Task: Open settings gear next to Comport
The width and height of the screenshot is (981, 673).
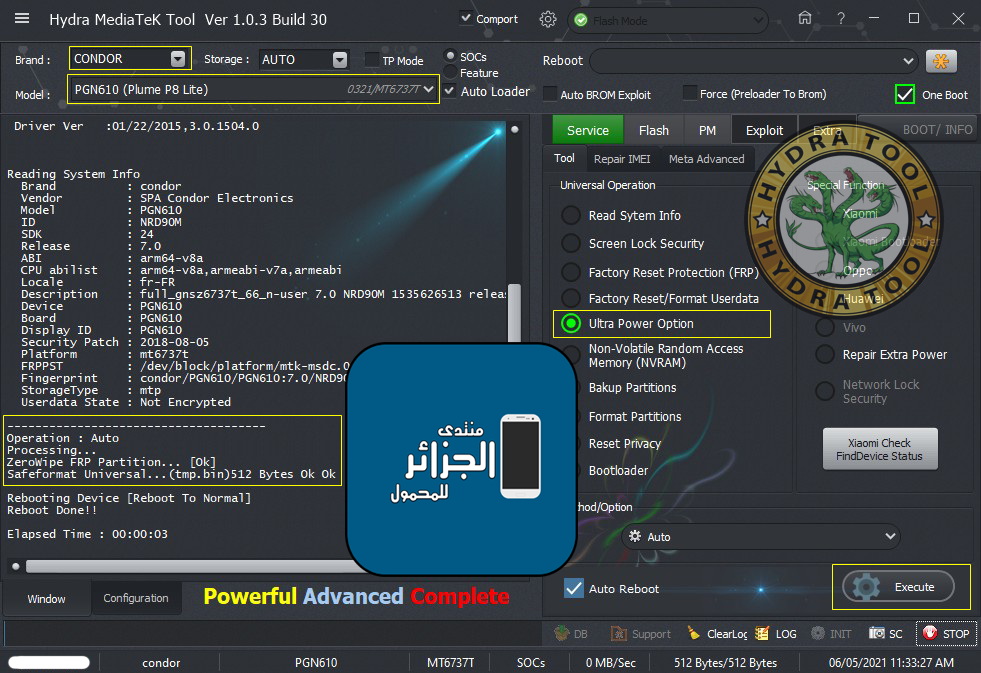Action: (547, 19)
